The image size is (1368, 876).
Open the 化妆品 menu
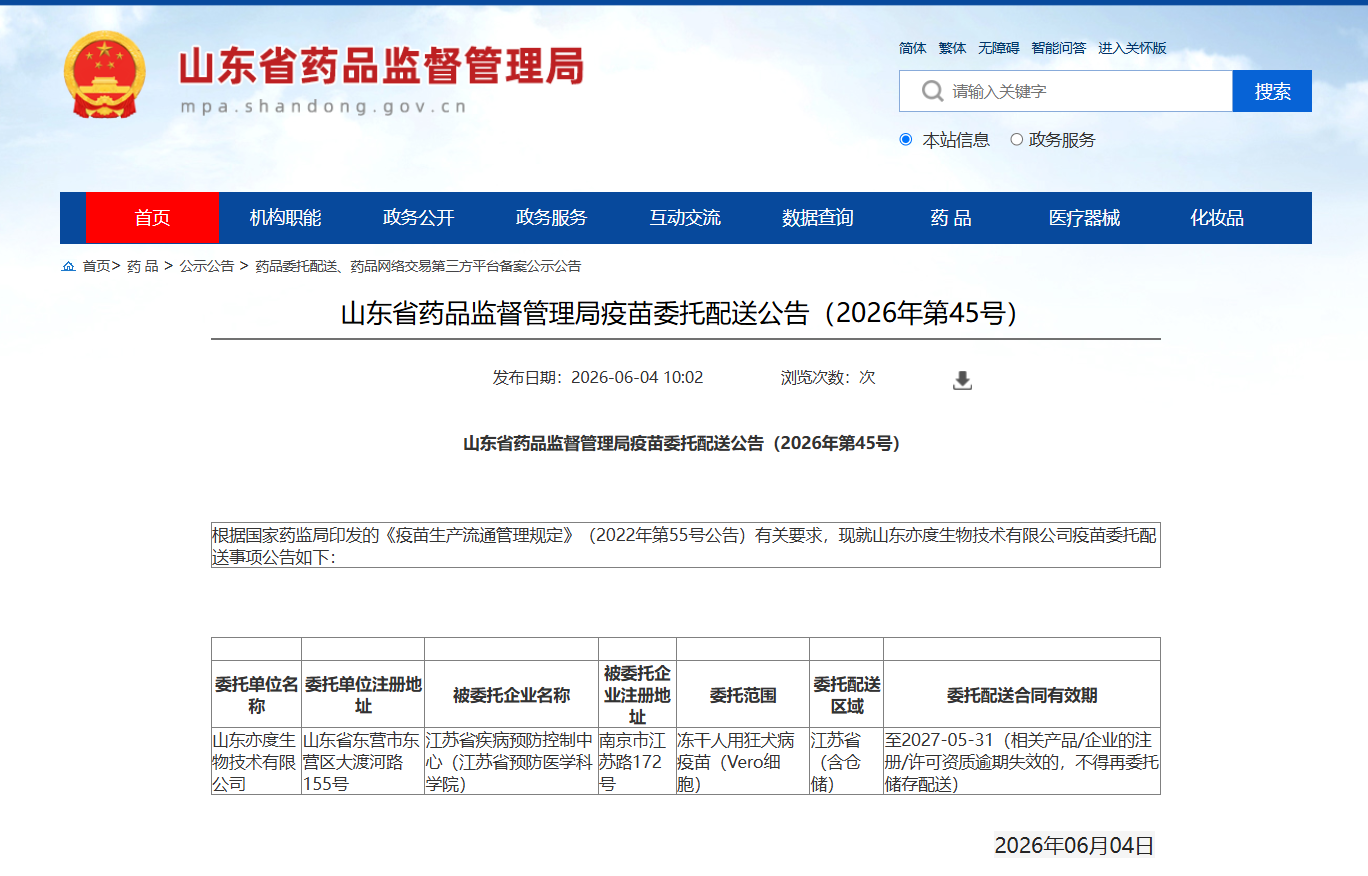click(1217, 218)
